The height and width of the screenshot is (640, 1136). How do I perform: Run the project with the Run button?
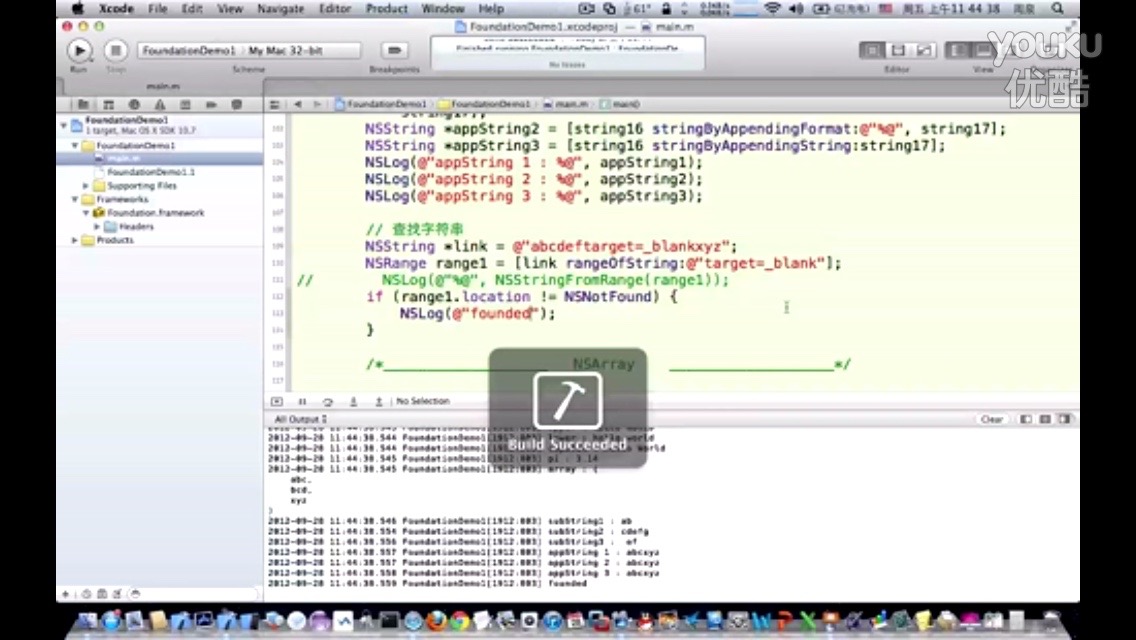(79, 51)
